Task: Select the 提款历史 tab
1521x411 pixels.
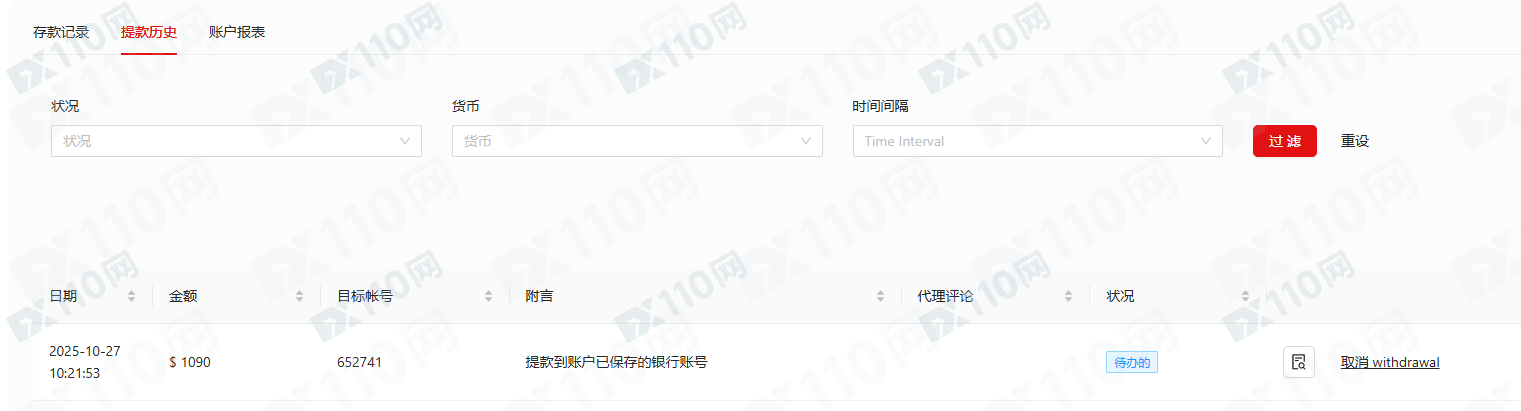Action: [x=149, y=32]
